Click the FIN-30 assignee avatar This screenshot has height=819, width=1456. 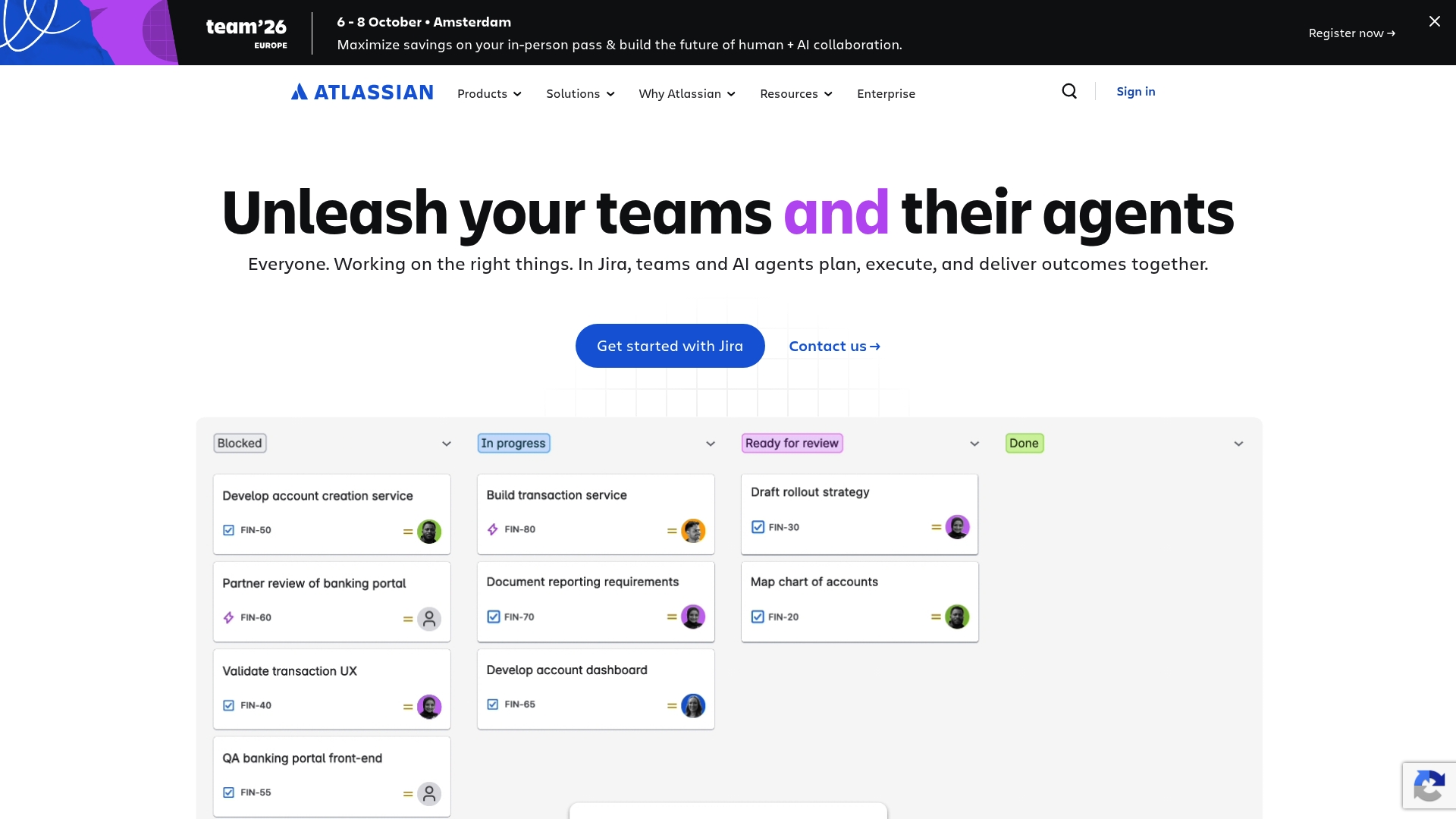click(957, 526)
